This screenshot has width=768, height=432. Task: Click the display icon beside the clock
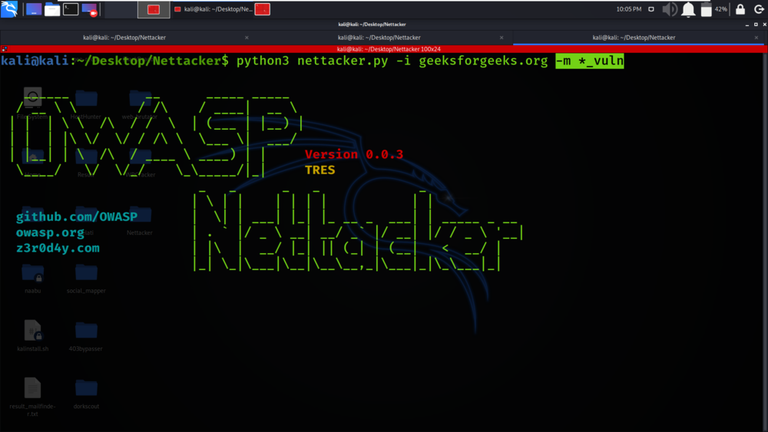point(651,9)
